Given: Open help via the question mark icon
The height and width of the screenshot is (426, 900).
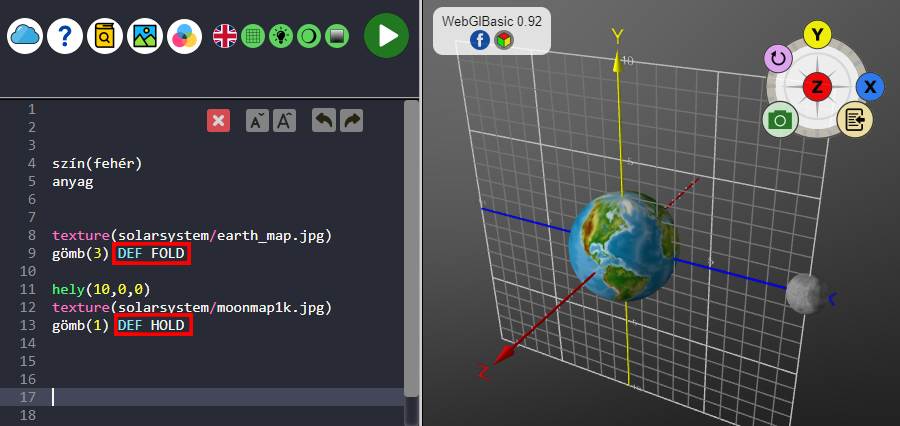Looking at the screenshot, I should (x=65, y=36).
